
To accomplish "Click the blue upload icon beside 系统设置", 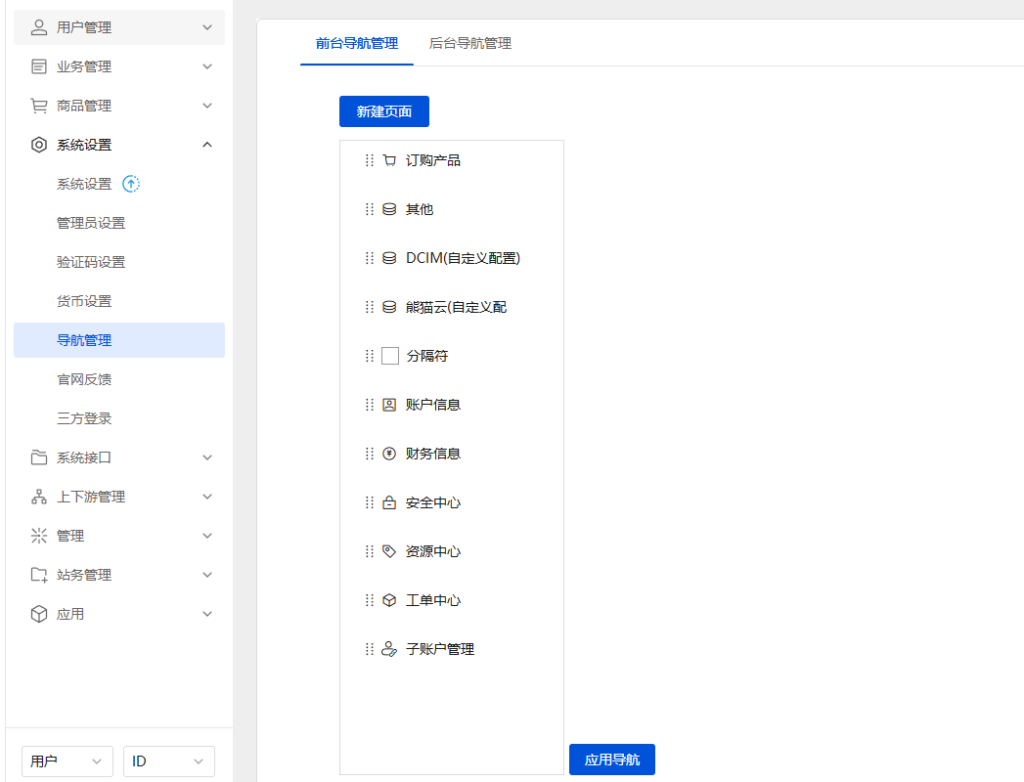I will (131, 183).
